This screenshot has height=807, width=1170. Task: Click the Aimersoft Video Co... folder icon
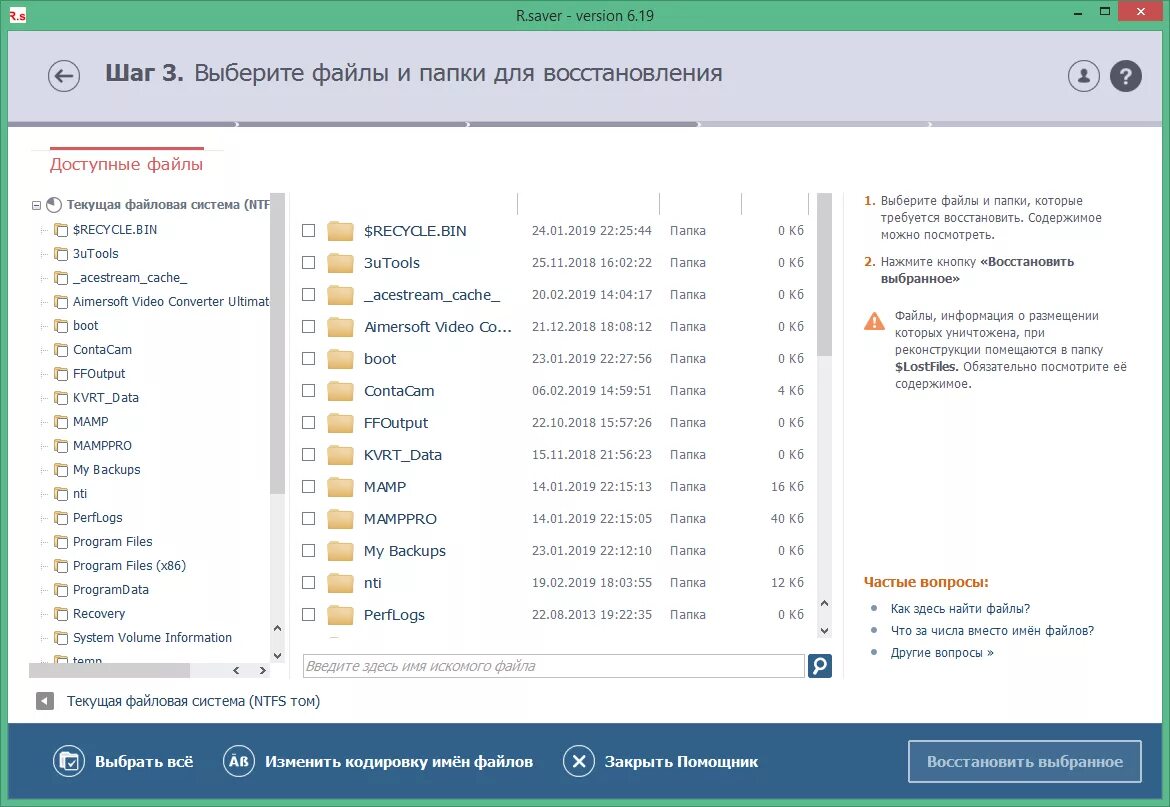(x=340, y=327)
